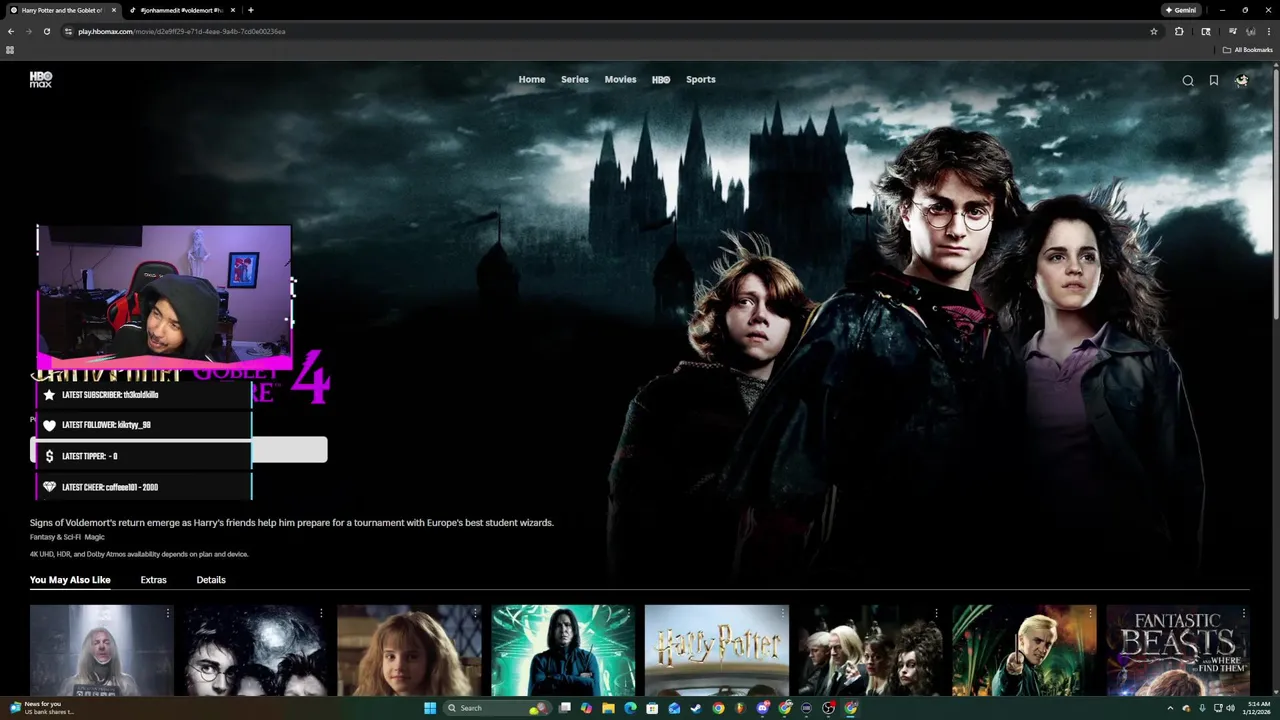The width and height of the screenshot is (1280, 720).
Task: Open a new browser tab
Action: (250, 10)
